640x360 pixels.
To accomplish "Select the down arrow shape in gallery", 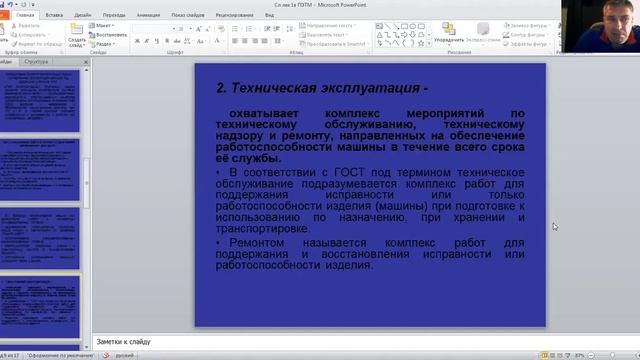I will pos(413,35).
